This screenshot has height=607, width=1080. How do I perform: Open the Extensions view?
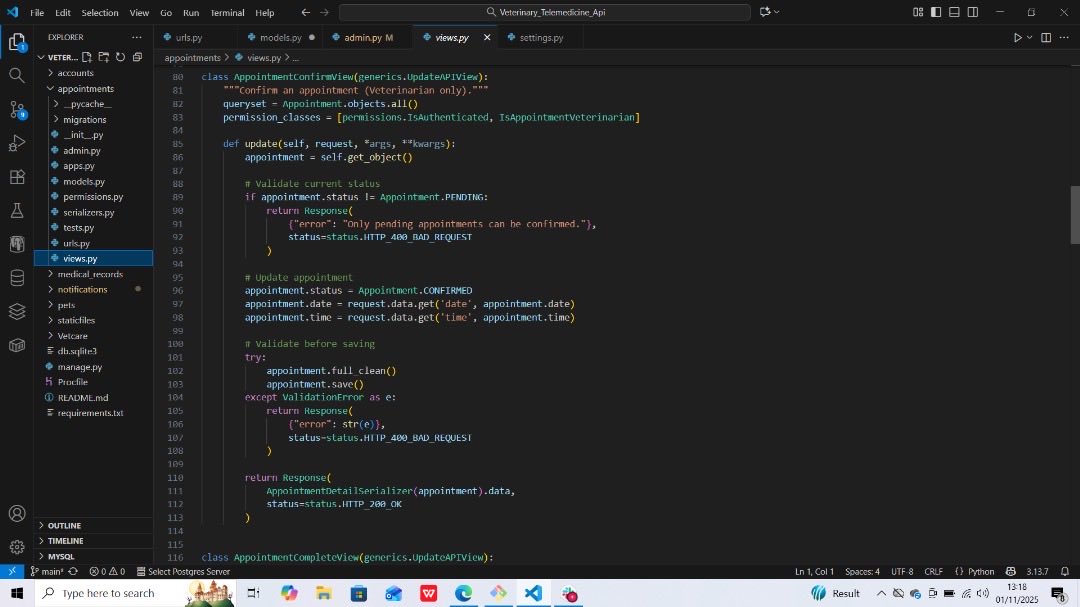tap(17, 177)
